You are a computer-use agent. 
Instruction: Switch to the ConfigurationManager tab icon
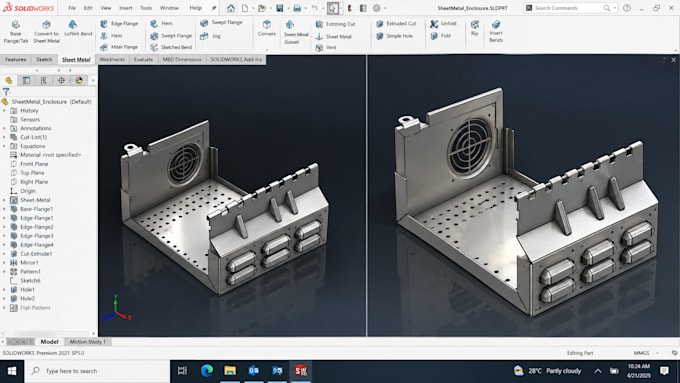pos(43,80)
